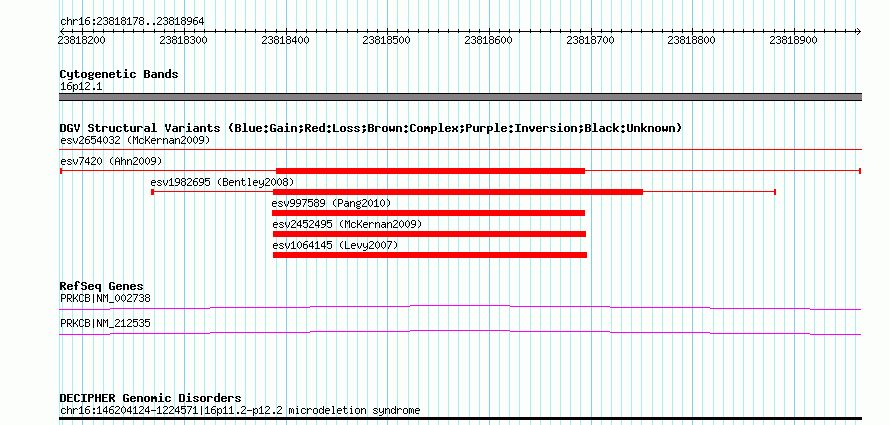The image size is (890, 425).
Task: Open variant esv2452495 (McKernan2009) label
Action: pyautogui.click(x=347, y=224)
